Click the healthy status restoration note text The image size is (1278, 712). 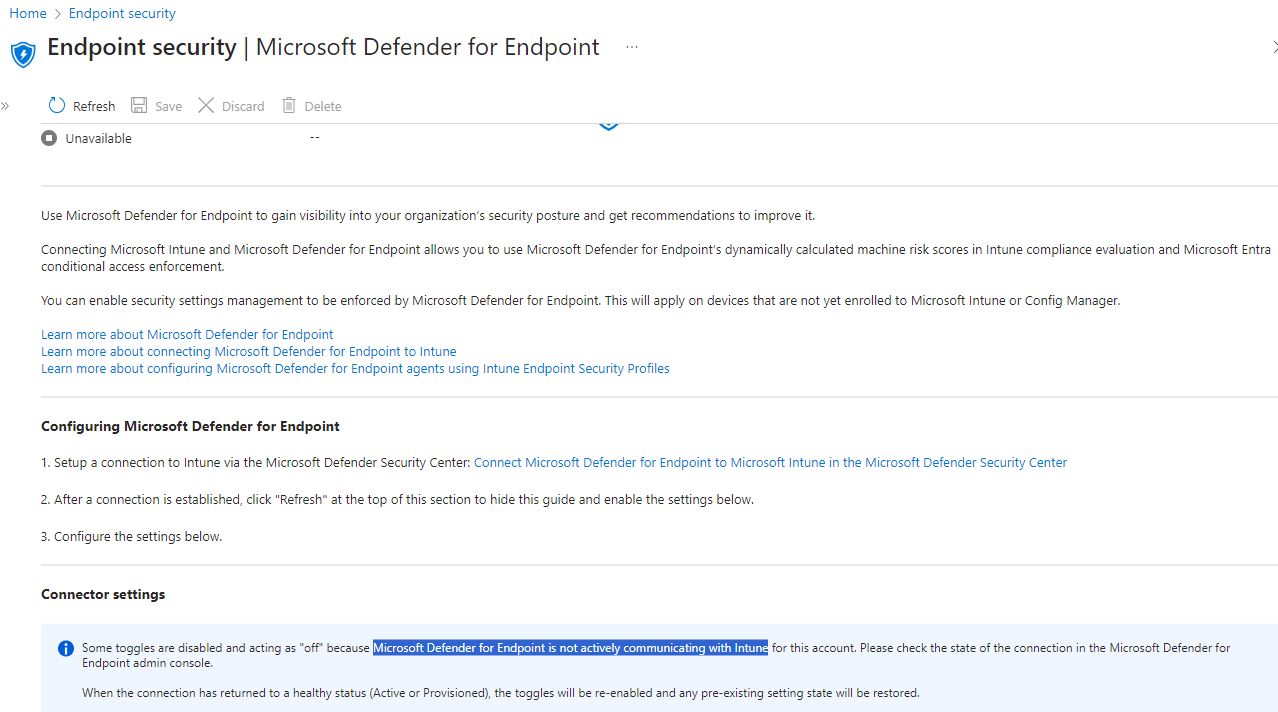tap(500, 692)
